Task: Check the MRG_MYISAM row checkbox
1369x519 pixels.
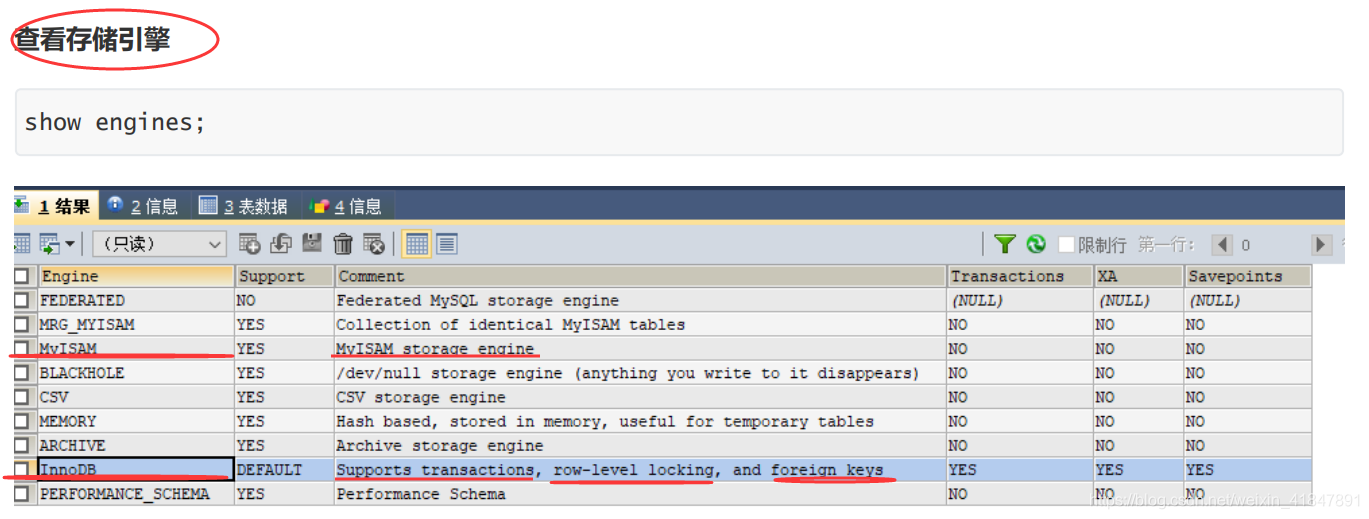Action: click(22, 324)
